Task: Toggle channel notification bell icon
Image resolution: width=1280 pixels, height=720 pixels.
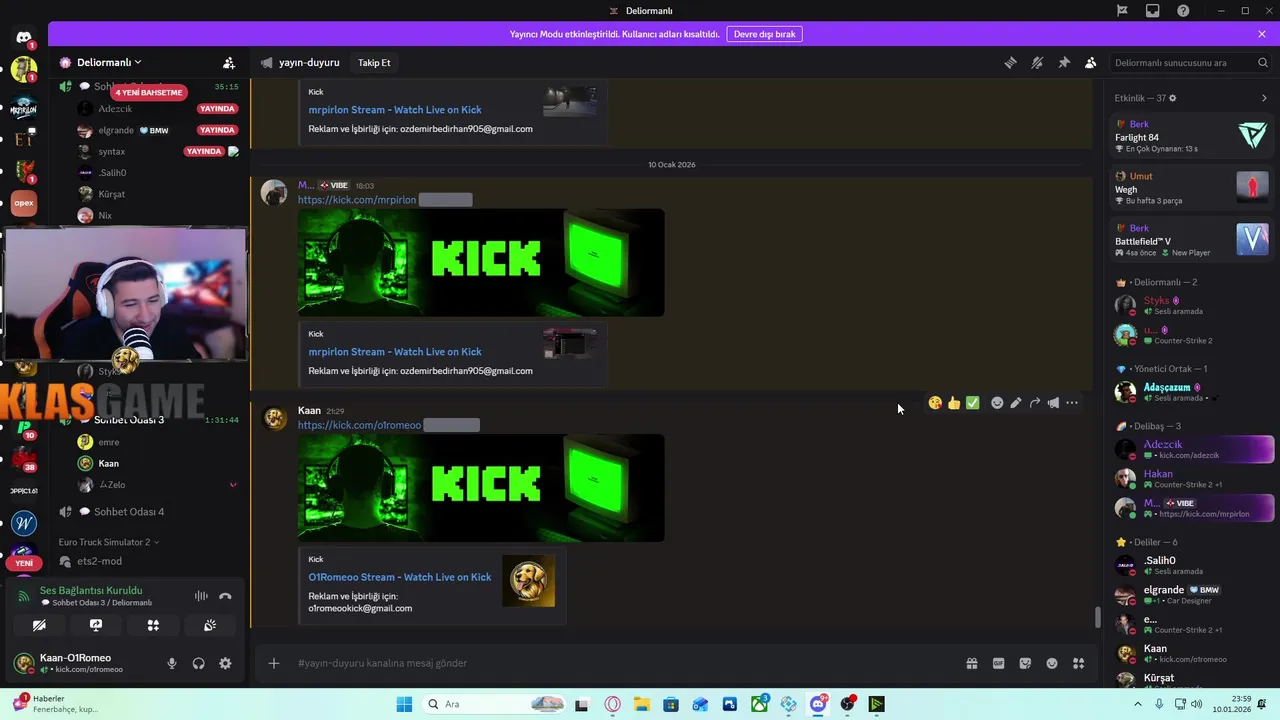Action: click(x=1037, y=62)
